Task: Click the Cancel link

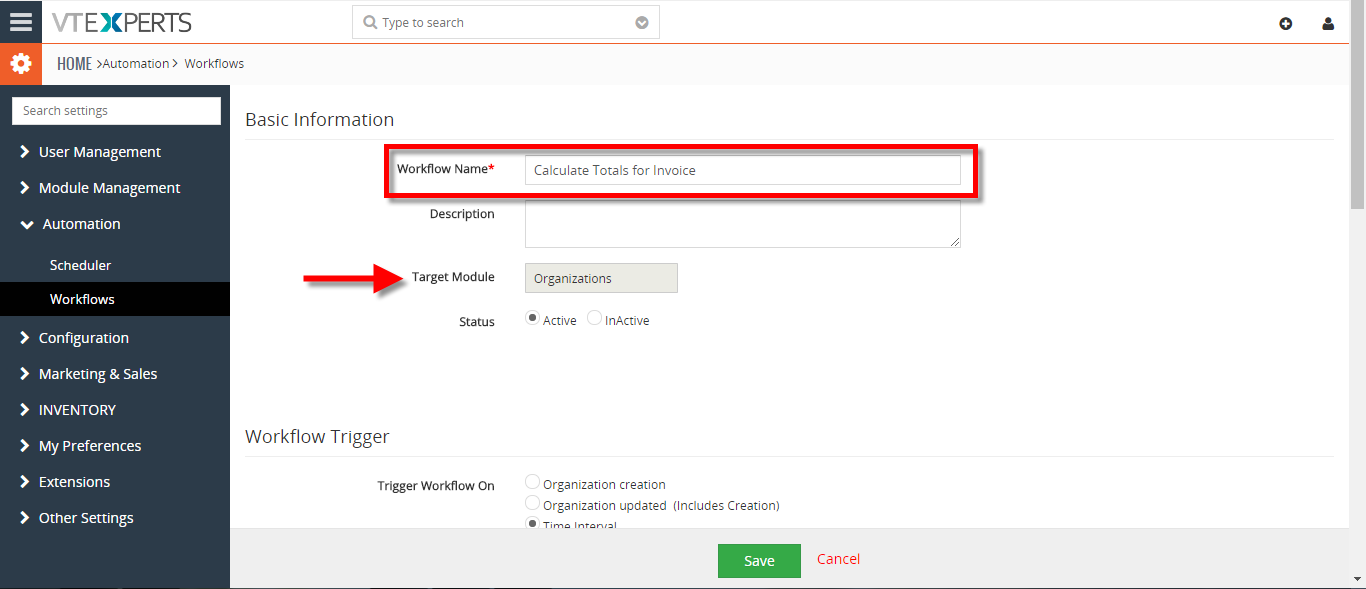Action: coord(838,559)
